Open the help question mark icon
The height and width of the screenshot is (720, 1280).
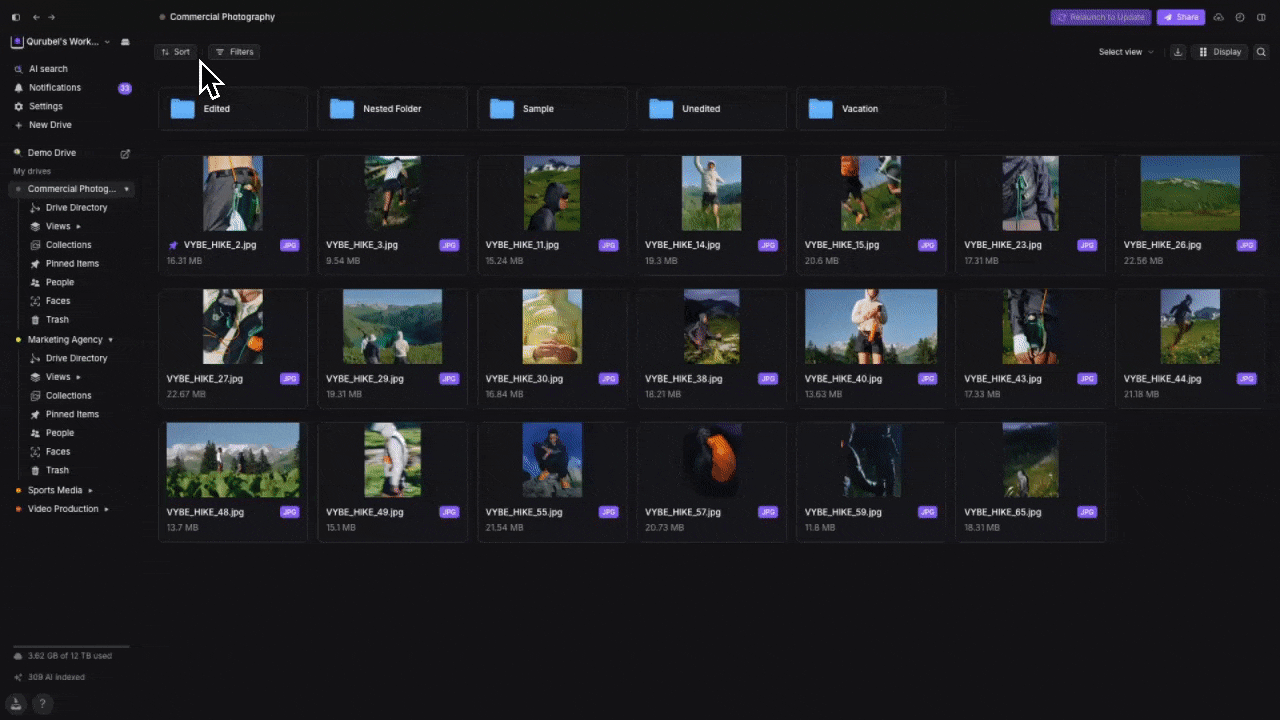pyautogui.click(x=43, y=704)
